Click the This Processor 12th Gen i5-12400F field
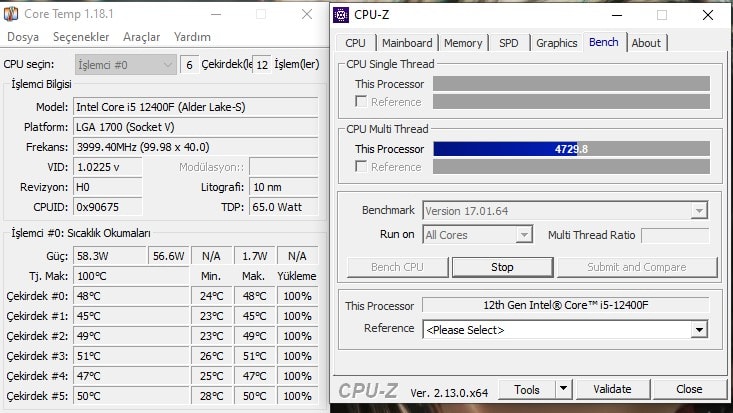Screen dimensions: 733x413 pos(566,305)
